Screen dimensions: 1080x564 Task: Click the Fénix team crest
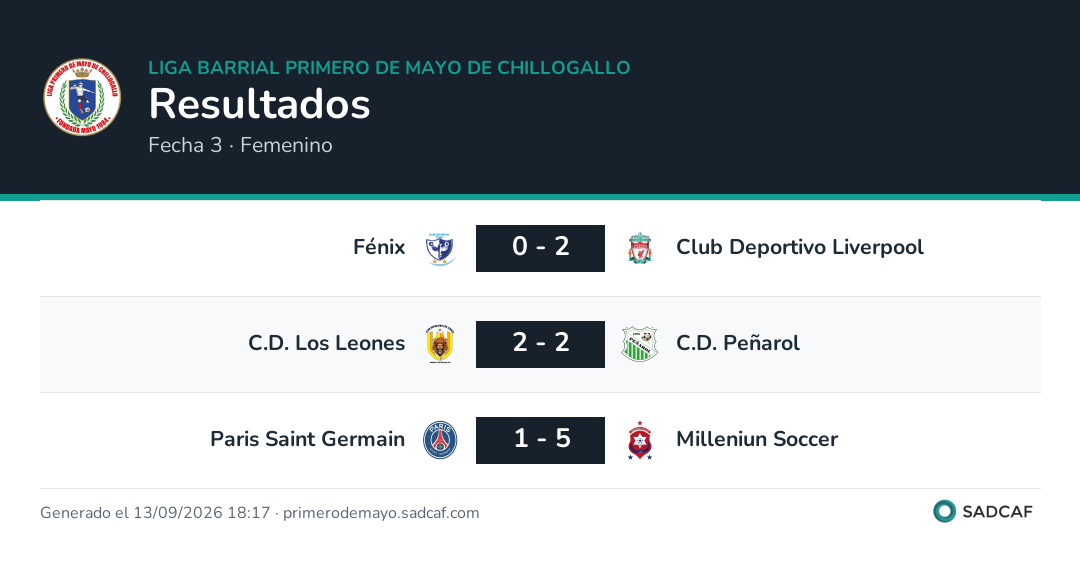440,249
